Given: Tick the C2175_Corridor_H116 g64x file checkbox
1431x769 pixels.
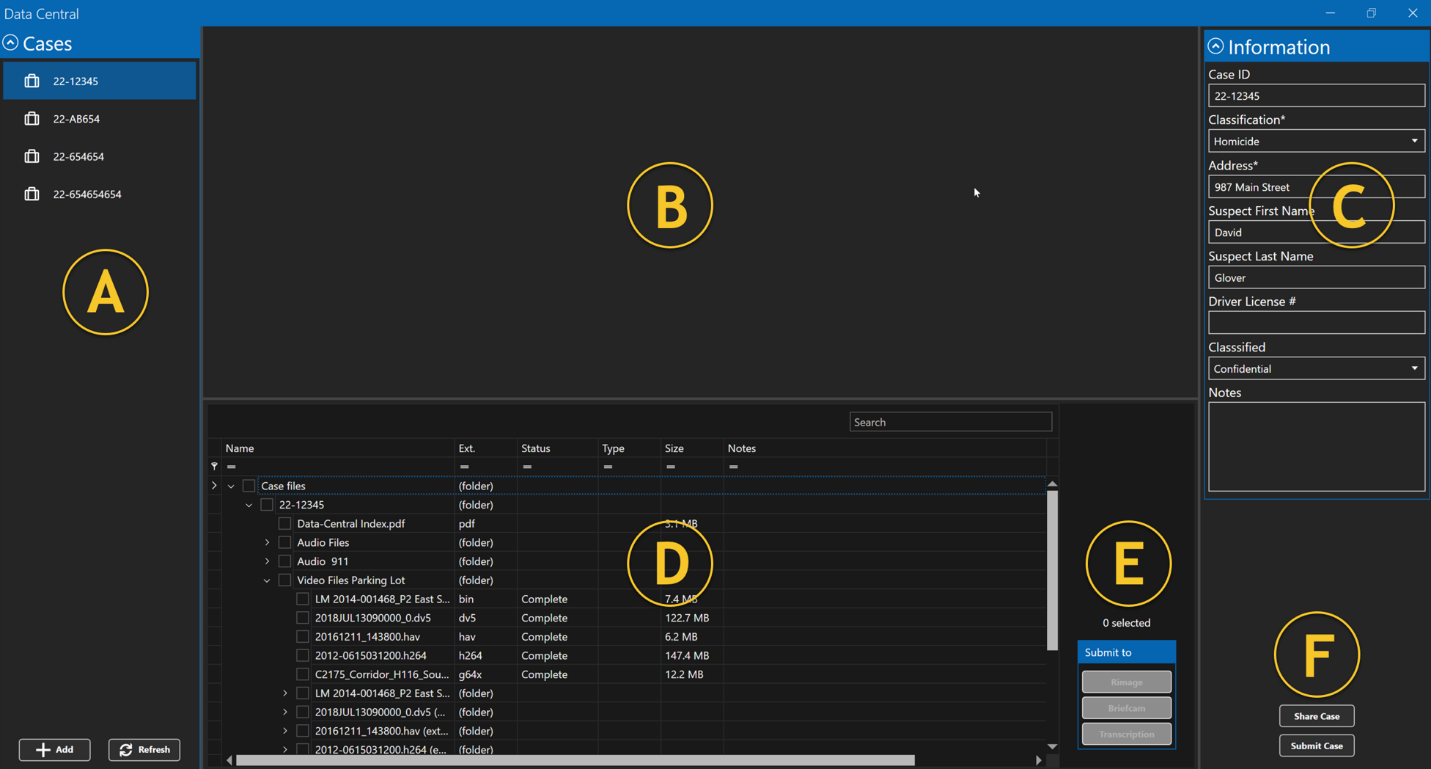Looking at the screenshot, I should (x=303, y=675).
